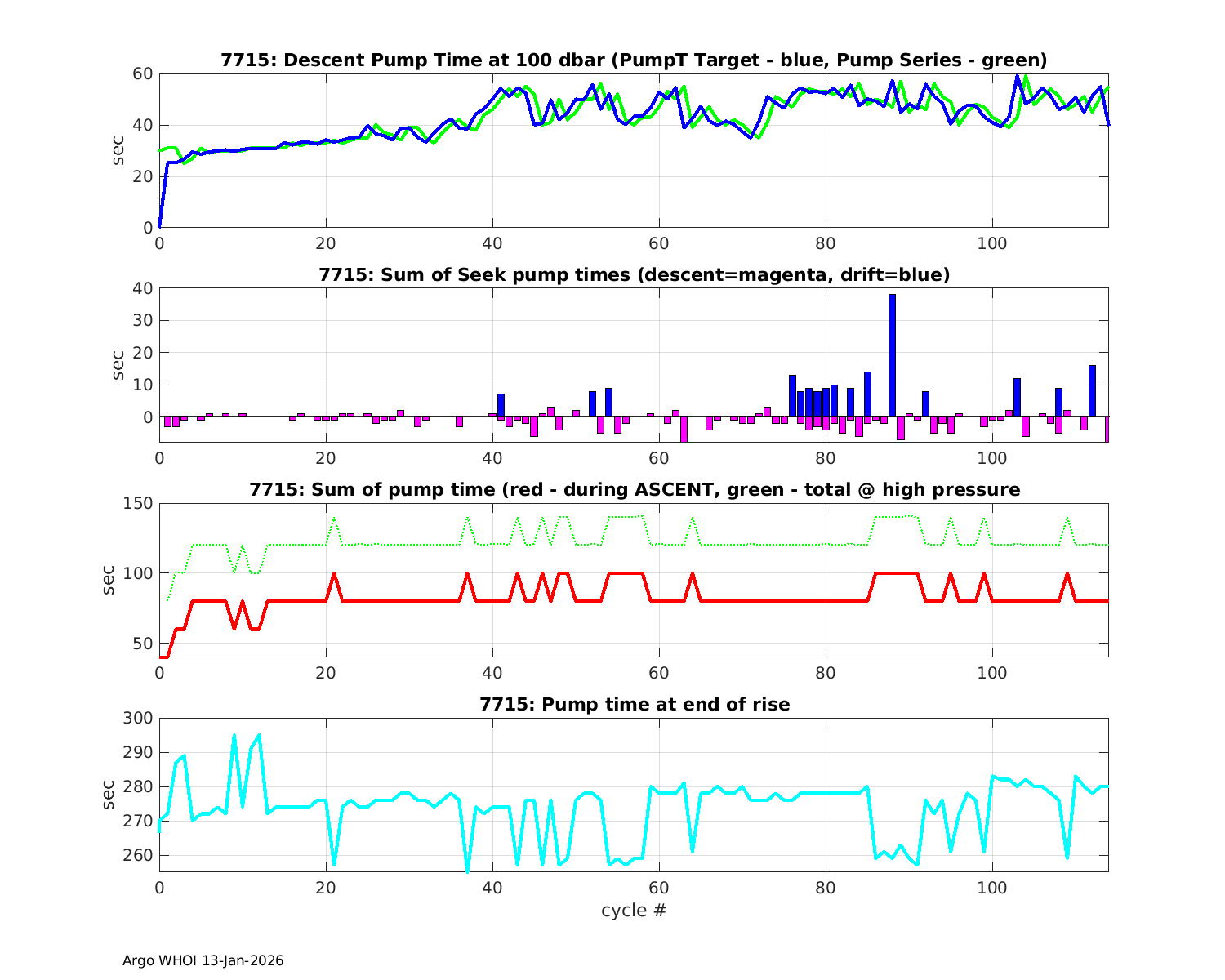Click the 280 y-axis tick label
This screenshot has width=1225, height=980.
[138, 787]
